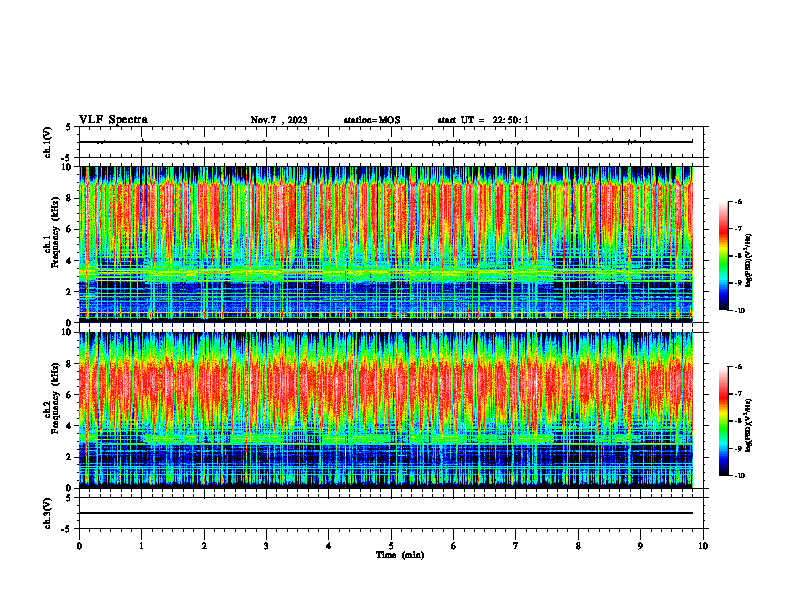This screenshot has width=792, height=612.
Task: Click the ch.3 flat voltage trace panel
Action: [x=391, y=513]
